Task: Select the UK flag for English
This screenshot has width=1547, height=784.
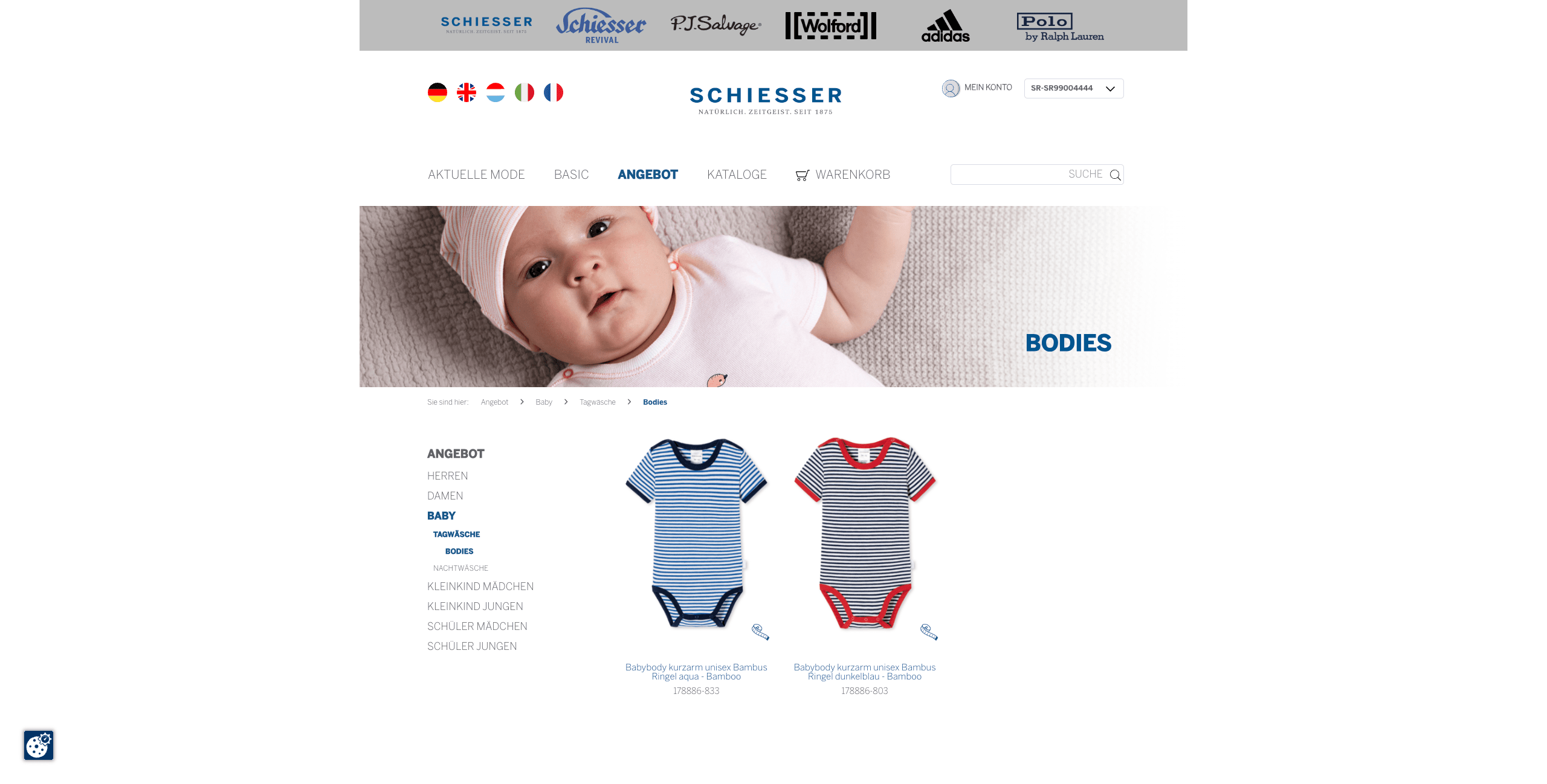Action: [466, 92]
